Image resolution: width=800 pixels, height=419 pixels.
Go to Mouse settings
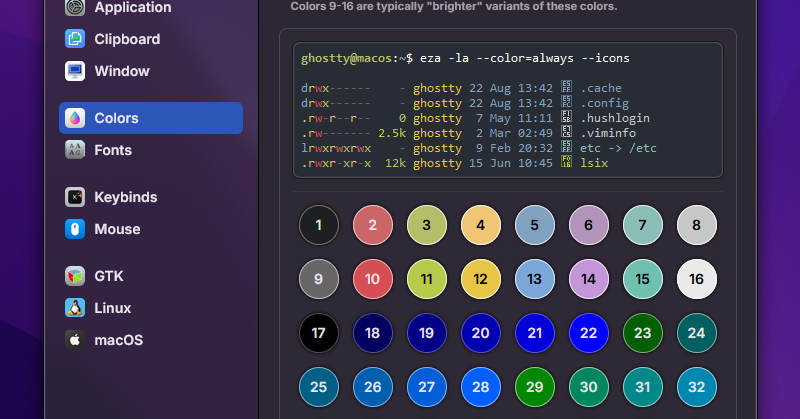(117, 229)
